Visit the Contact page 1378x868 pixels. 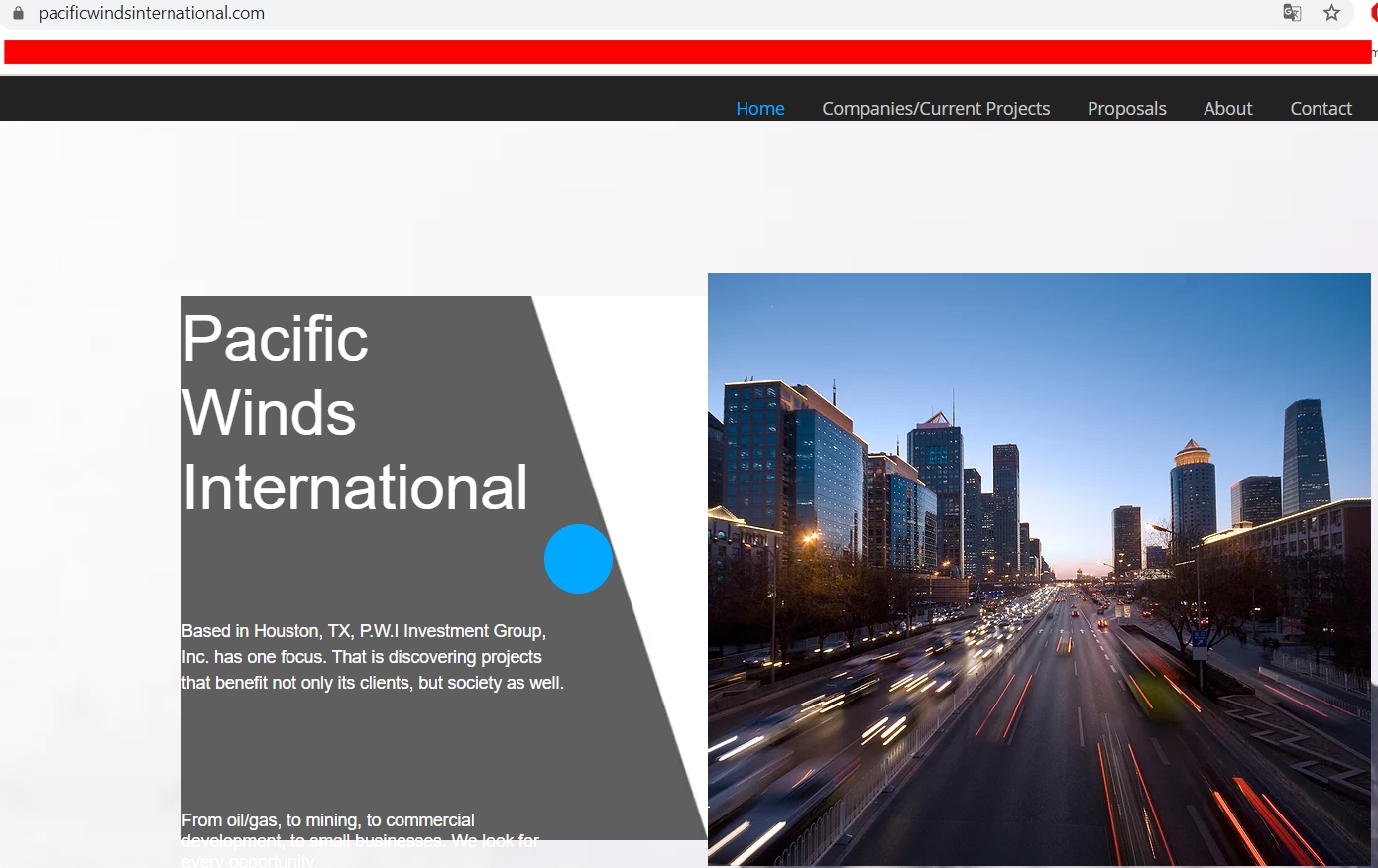[x=1321, y=108]
